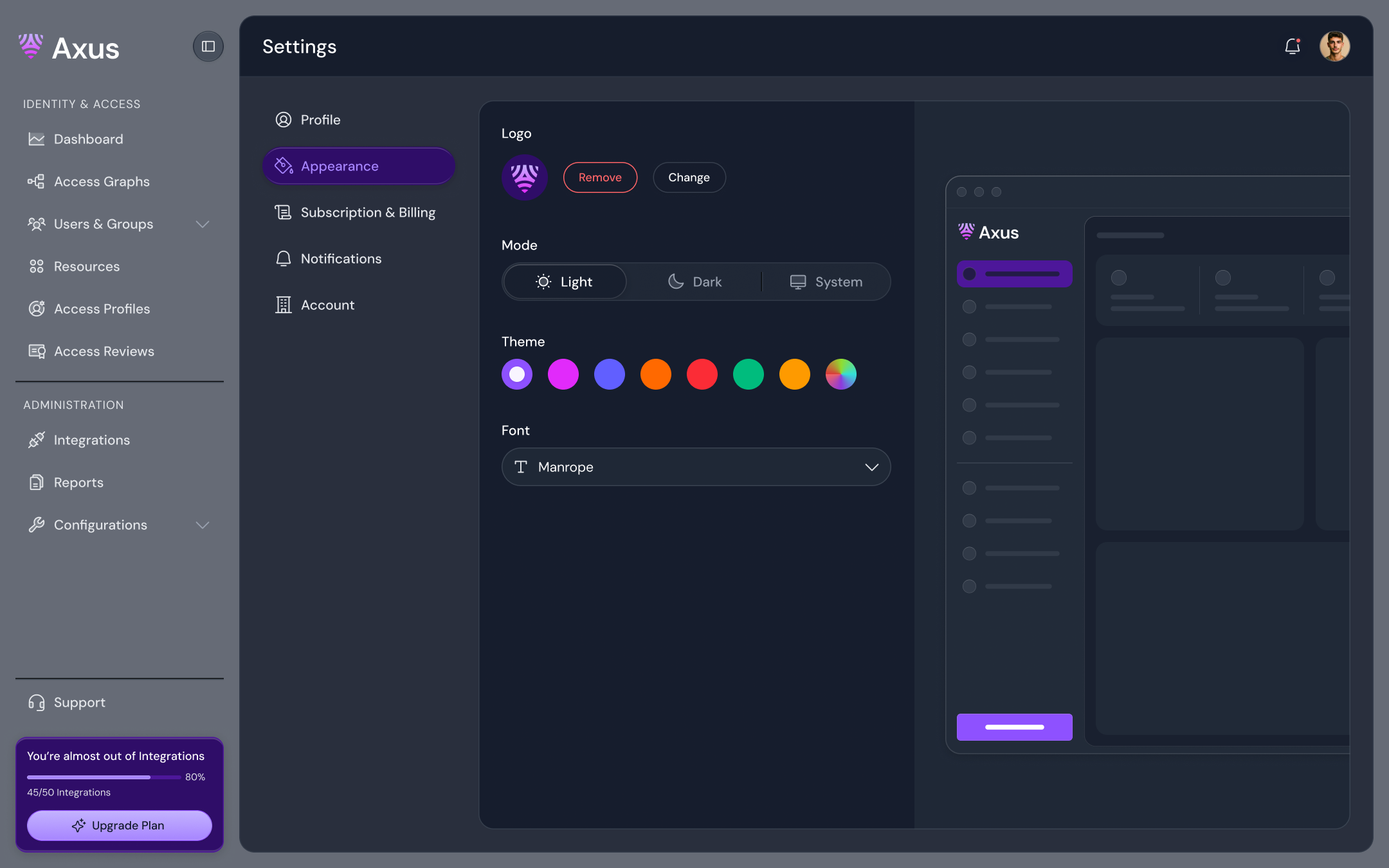Pick the green theme color swatch
Screen dimensions: 1389x868
749,374
